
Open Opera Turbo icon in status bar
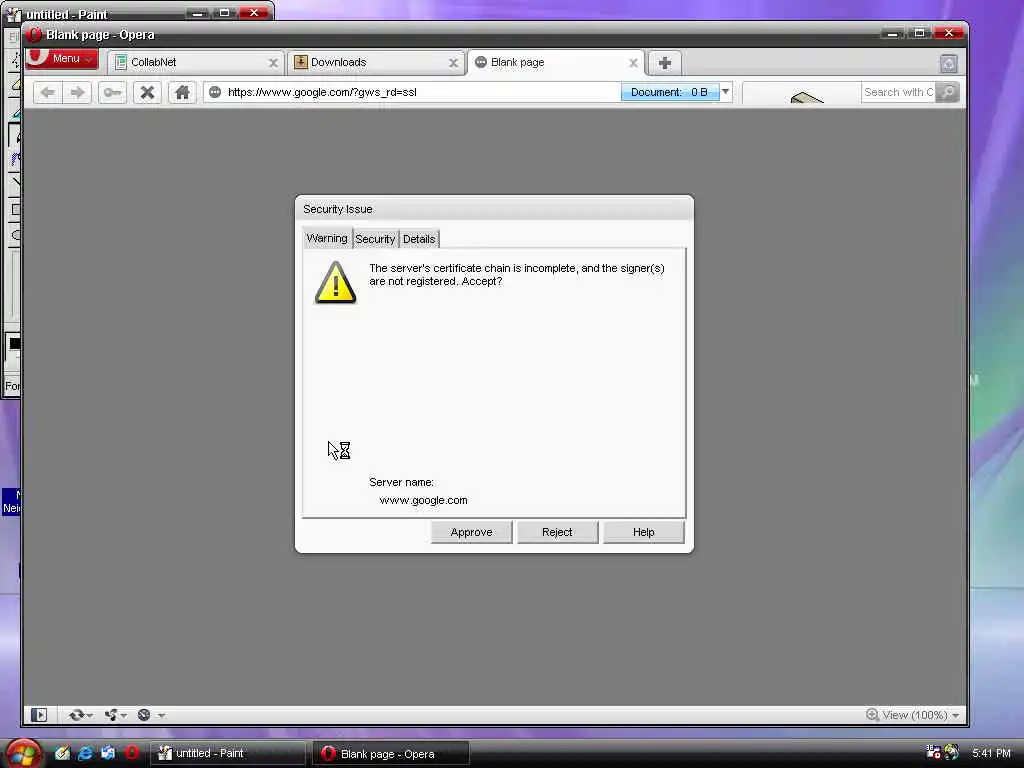tap(144, 715)
